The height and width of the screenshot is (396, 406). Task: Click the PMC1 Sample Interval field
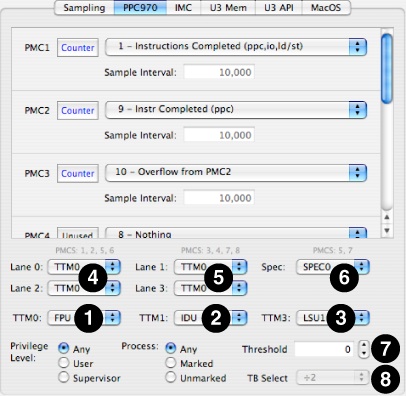tap(219, 72)
